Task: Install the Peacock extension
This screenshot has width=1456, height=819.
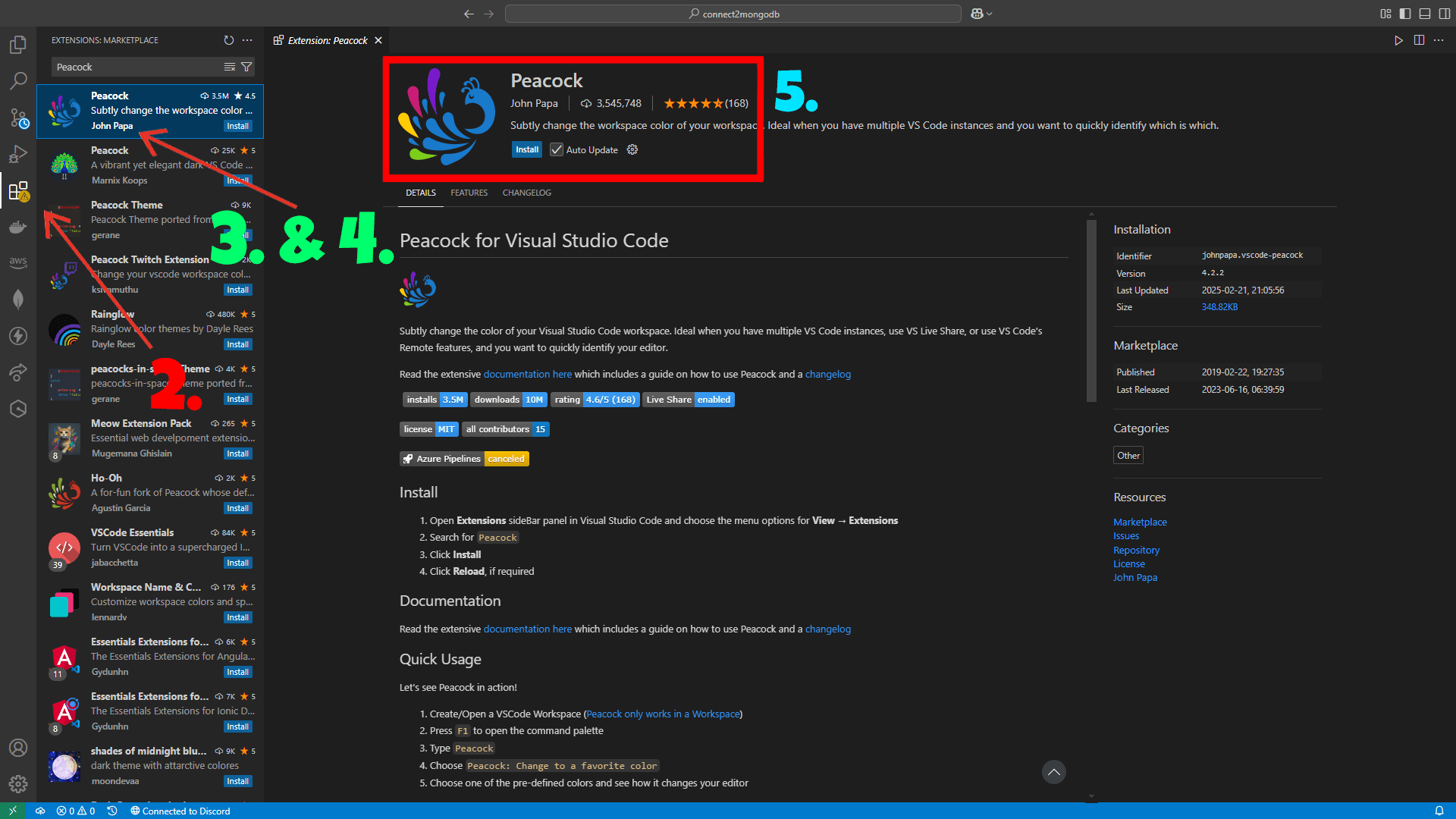Action: 526,149
